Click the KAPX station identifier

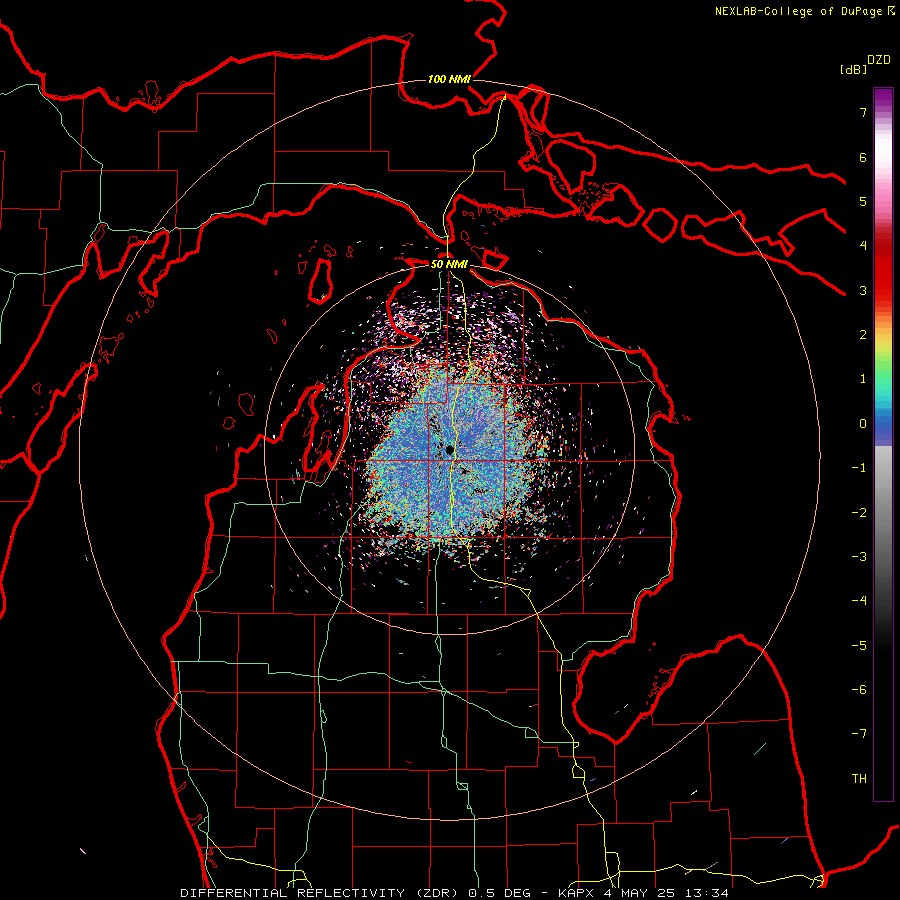(x=578, y=893)
